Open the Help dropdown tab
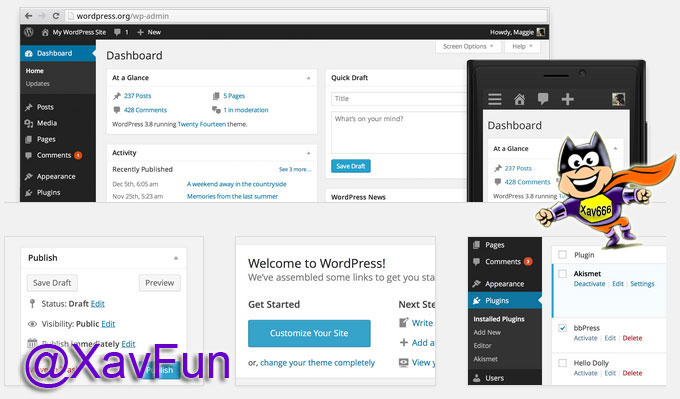This screenshot has width=680, height=399. click(x=522, y=46)
